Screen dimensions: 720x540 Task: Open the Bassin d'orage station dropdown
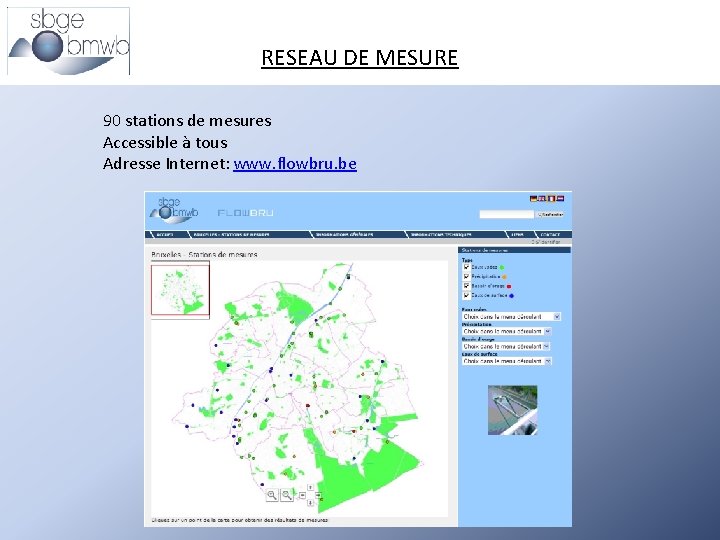click(x=506, y=346)
